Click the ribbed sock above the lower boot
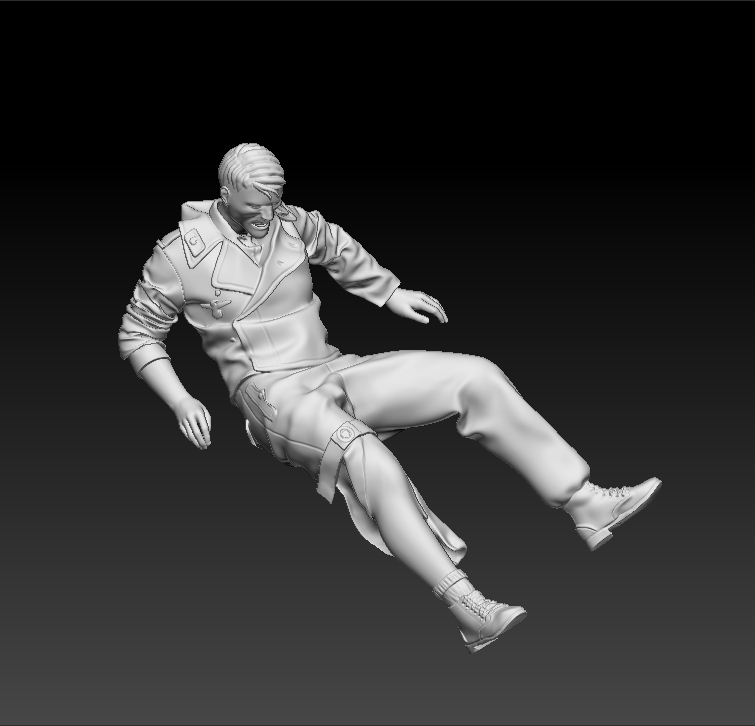 pos(452,584)
